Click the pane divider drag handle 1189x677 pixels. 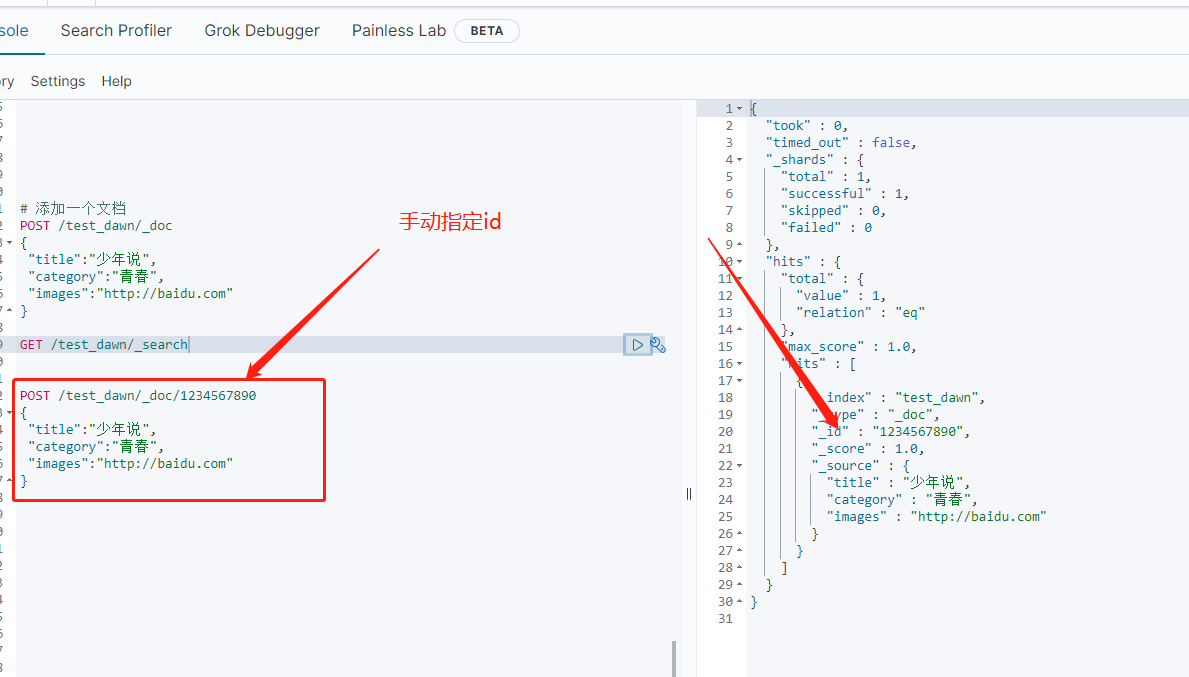tap(689, 494)
